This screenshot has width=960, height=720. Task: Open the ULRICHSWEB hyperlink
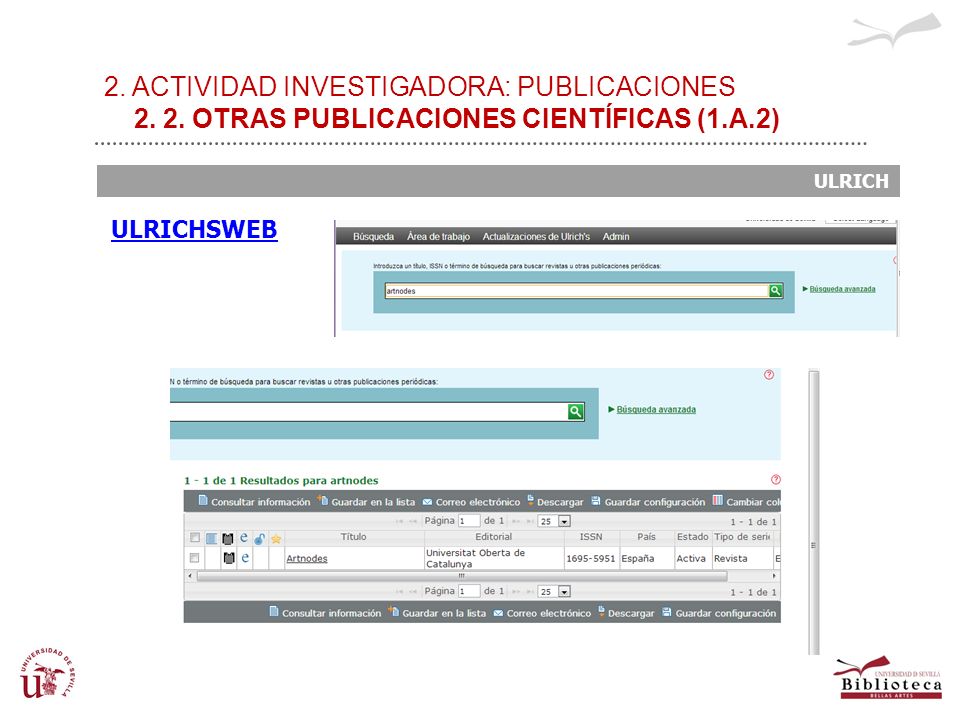pyautogui.click(x=194, y=230)
